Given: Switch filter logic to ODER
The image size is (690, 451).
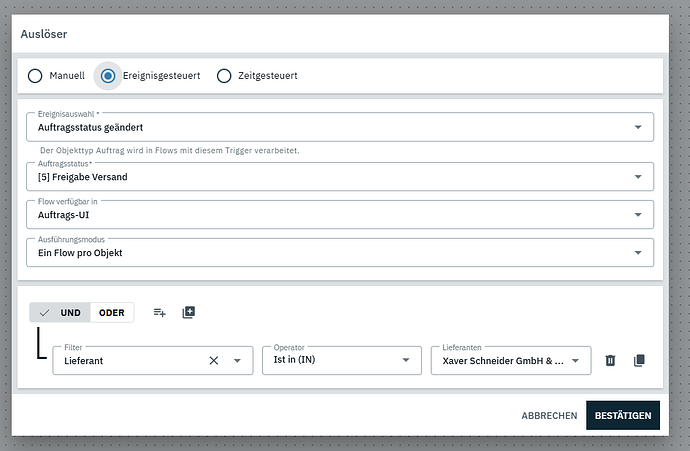Looking at the screenshot, I should 112,312.
